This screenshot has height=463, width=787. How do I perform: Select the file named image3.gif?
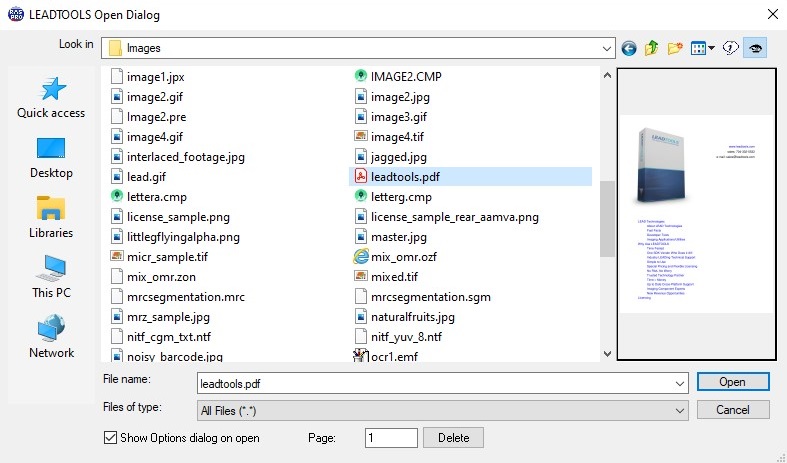click(x=399, y=117)
